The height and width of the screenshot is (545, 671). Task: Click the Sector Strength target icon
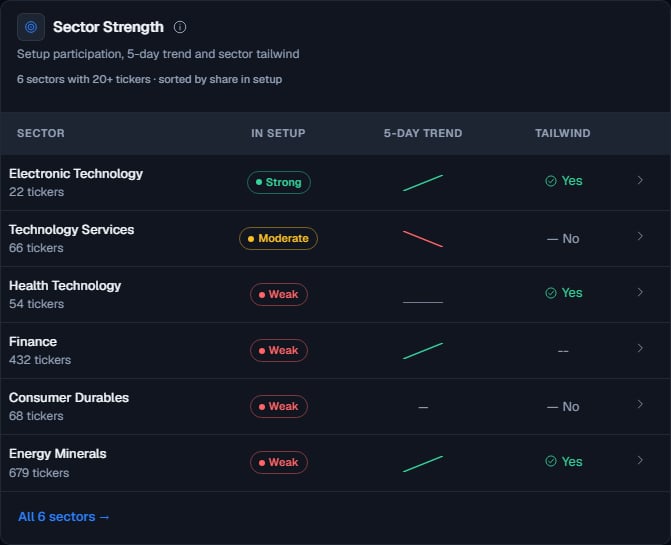pyautogui.click(x=31, y=27)
